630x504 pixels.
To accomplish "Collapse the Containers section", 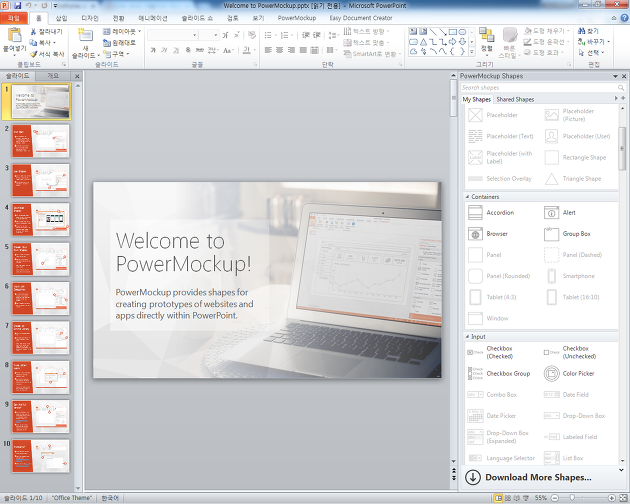I will 467,197.
